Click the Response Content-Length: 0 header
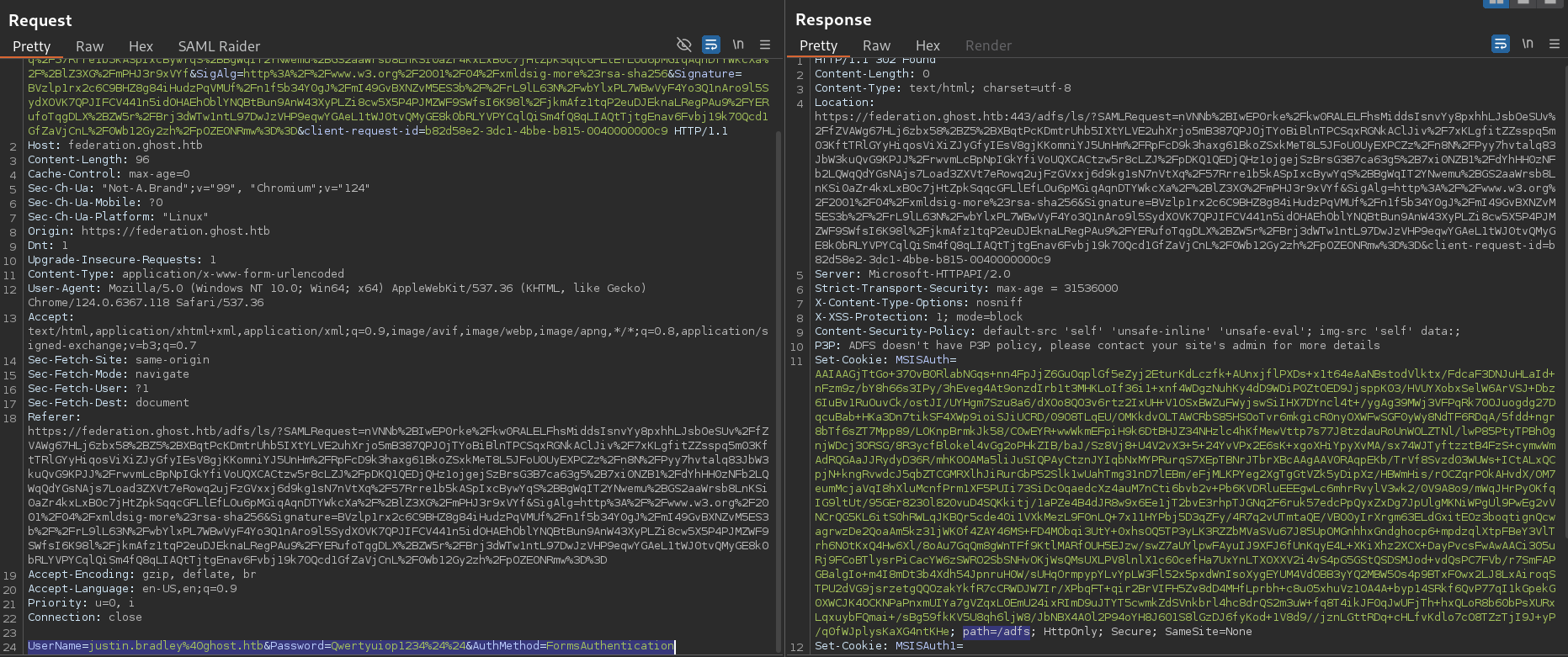Viewport: 1568px width, 657px height. 872,73
